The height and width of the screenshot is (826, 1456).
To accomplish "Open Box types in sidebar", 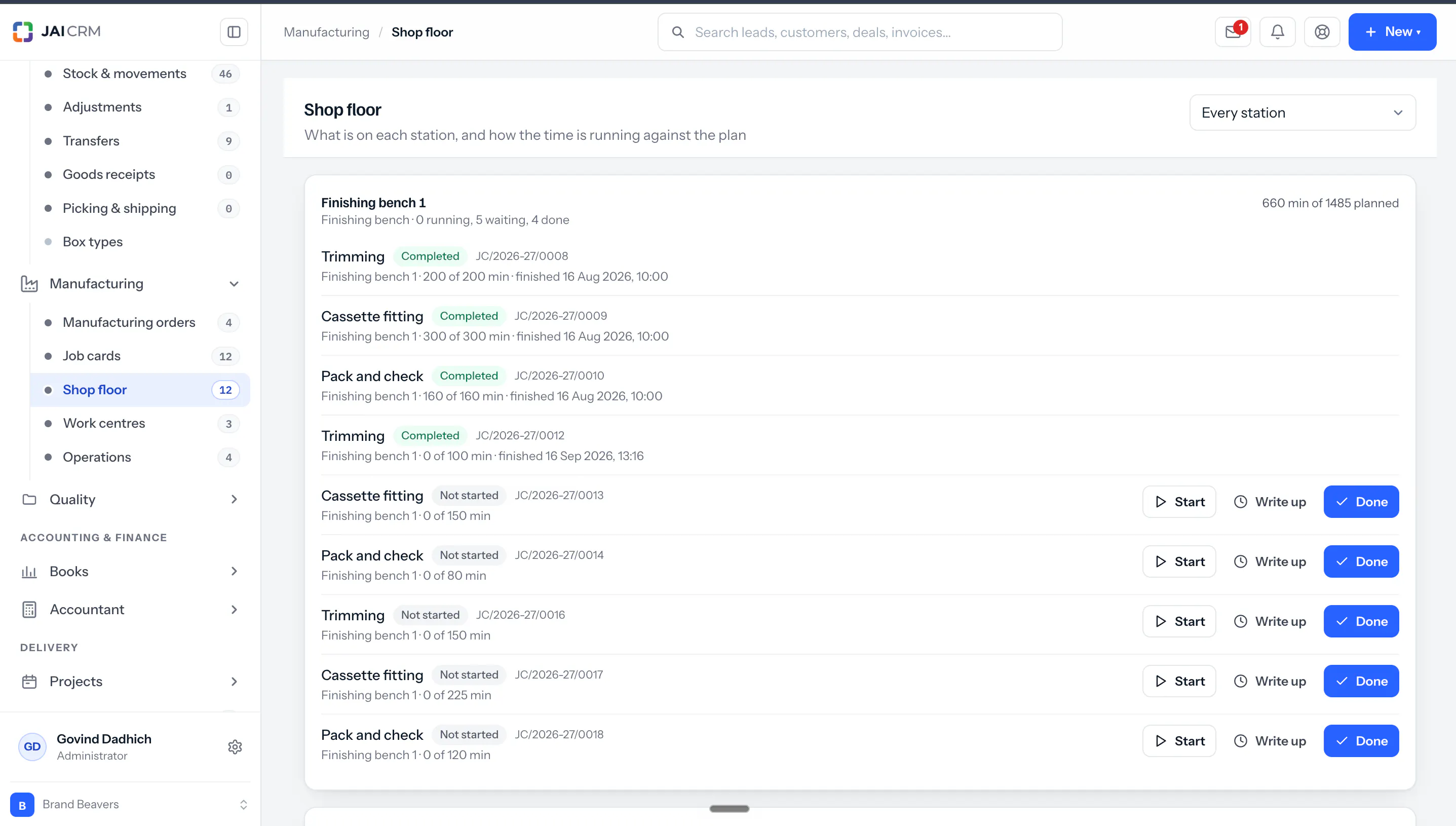I will 140,242.
